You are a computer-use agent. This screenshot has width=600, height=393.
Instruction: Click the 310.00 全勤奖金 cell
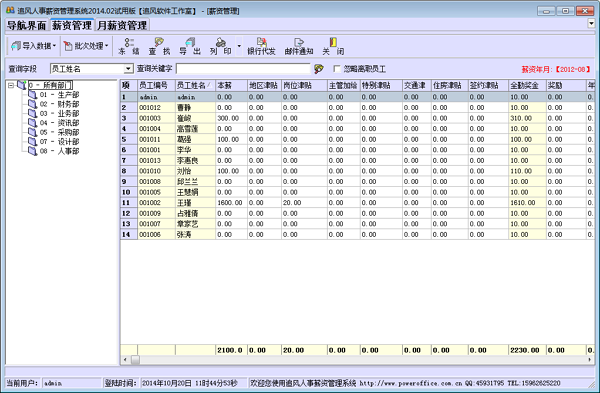click(x=527, y=118)
